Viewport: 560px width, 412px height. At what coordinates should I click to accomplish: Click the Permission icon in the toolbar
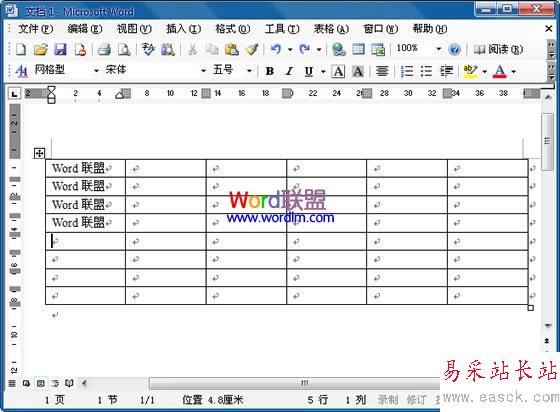tap(80, 49)
